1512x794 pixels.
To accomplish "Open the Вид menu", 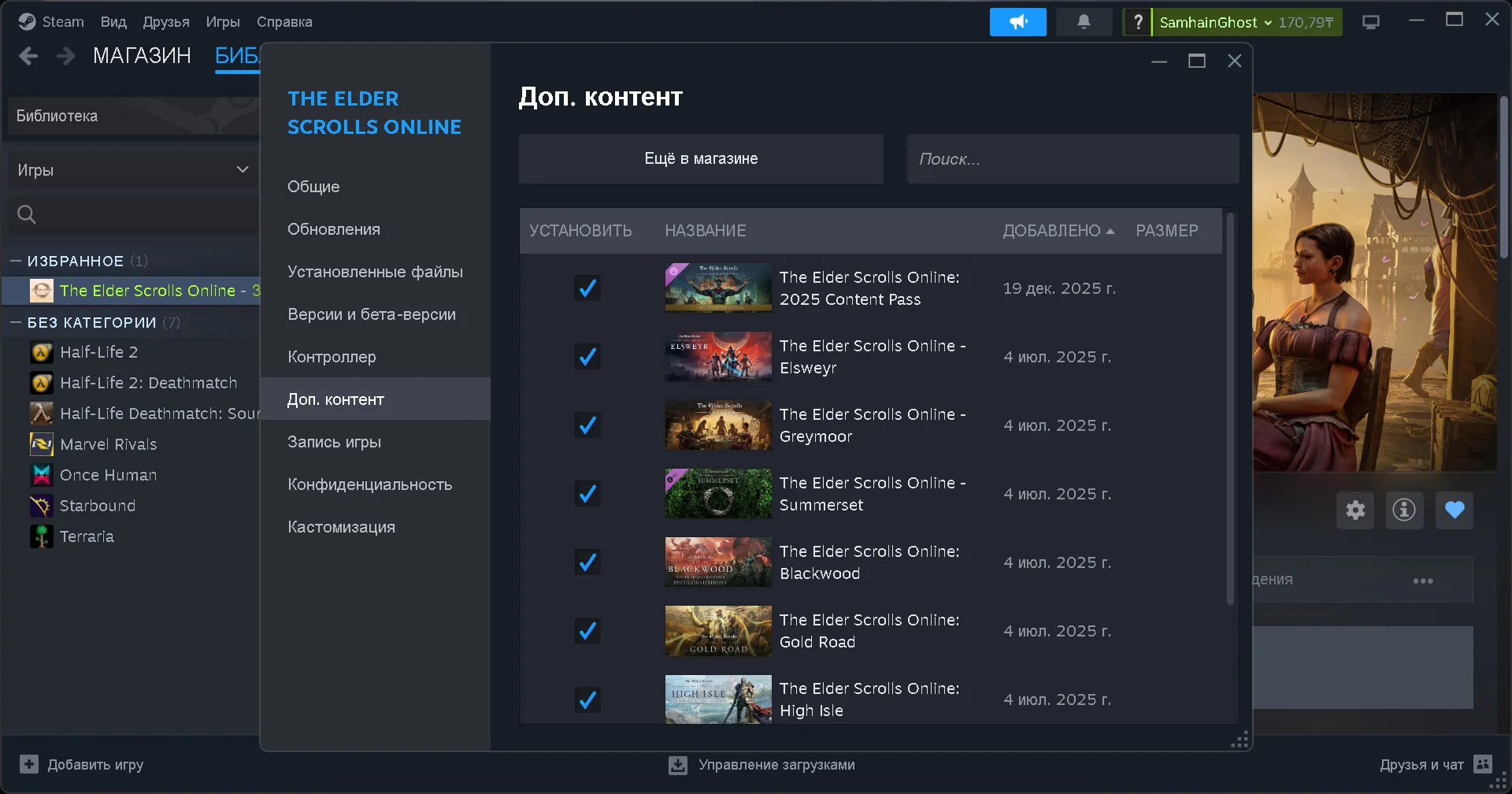I will tap(113, 22).
